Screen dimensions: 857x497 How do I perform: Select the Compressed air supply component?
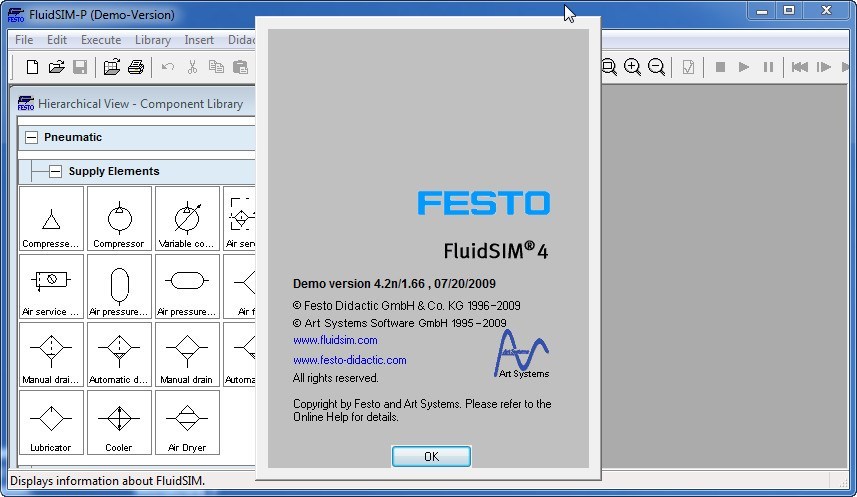pyautogui.click(x=51, y=219)
